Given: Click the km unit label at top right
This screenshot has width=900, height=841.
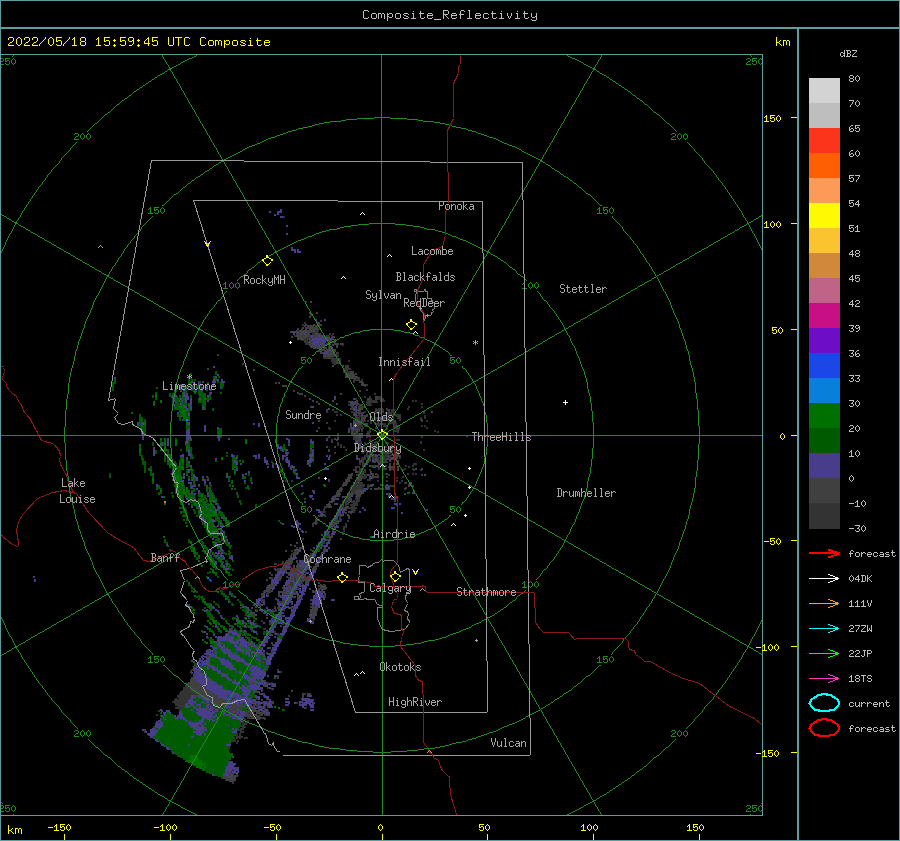Looking at the screenshot, I should (x=782, y=41).
